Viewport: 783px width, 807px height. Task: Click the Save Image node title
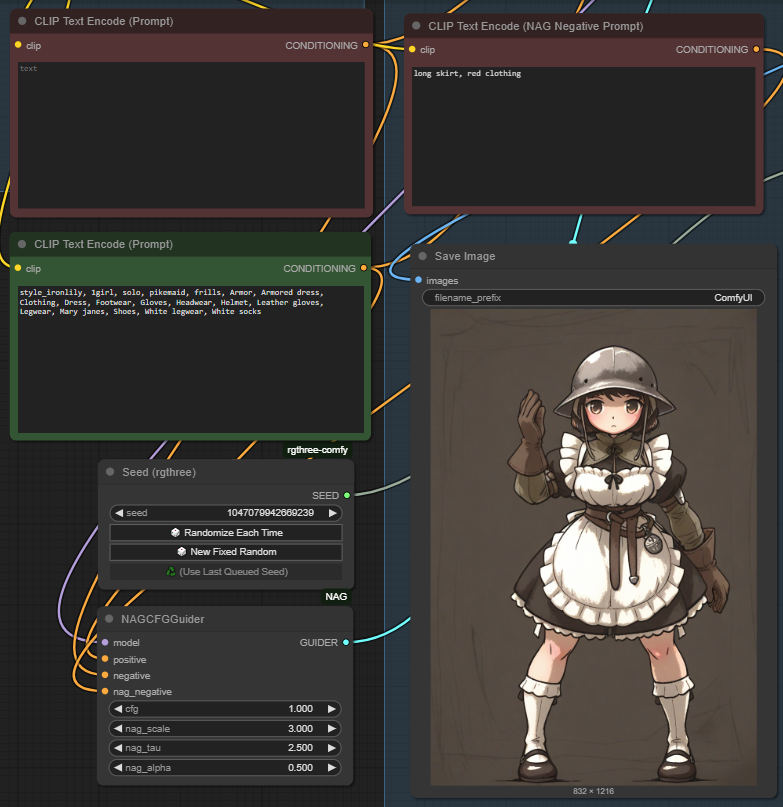pyautogui.click(x=465, y=256)
